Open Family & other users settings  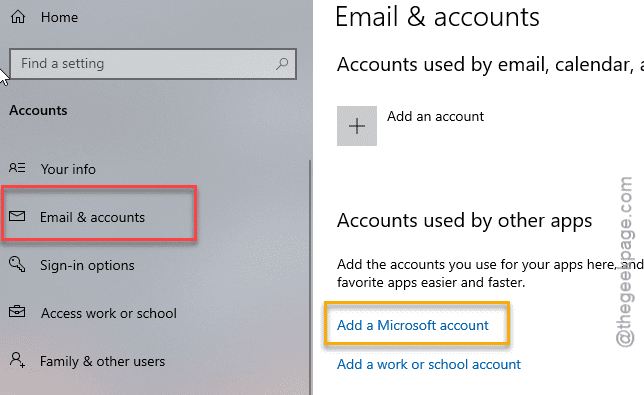click(x=102, y=361)
